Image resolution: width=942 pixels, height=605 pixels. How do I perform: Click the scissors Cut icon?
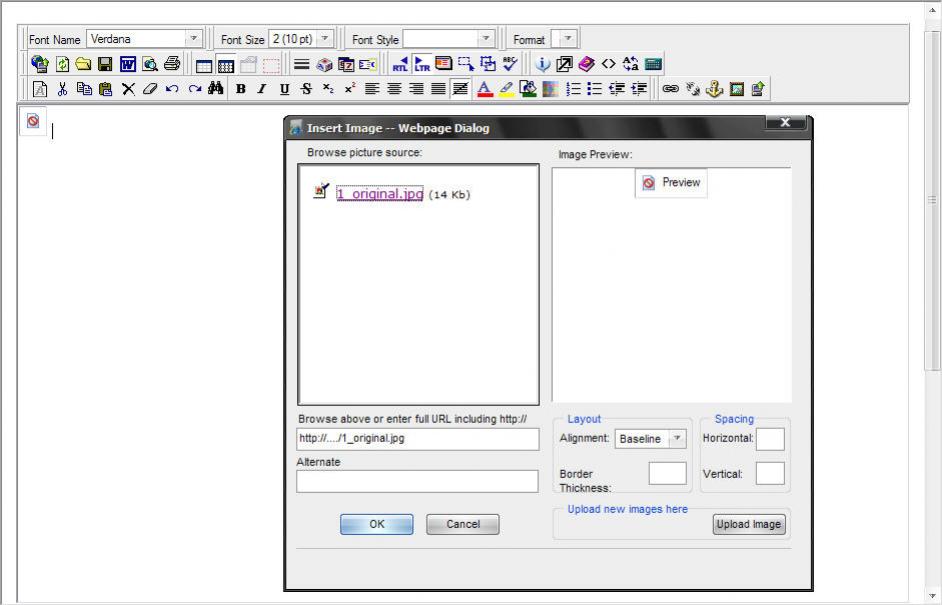click(62, 89)
